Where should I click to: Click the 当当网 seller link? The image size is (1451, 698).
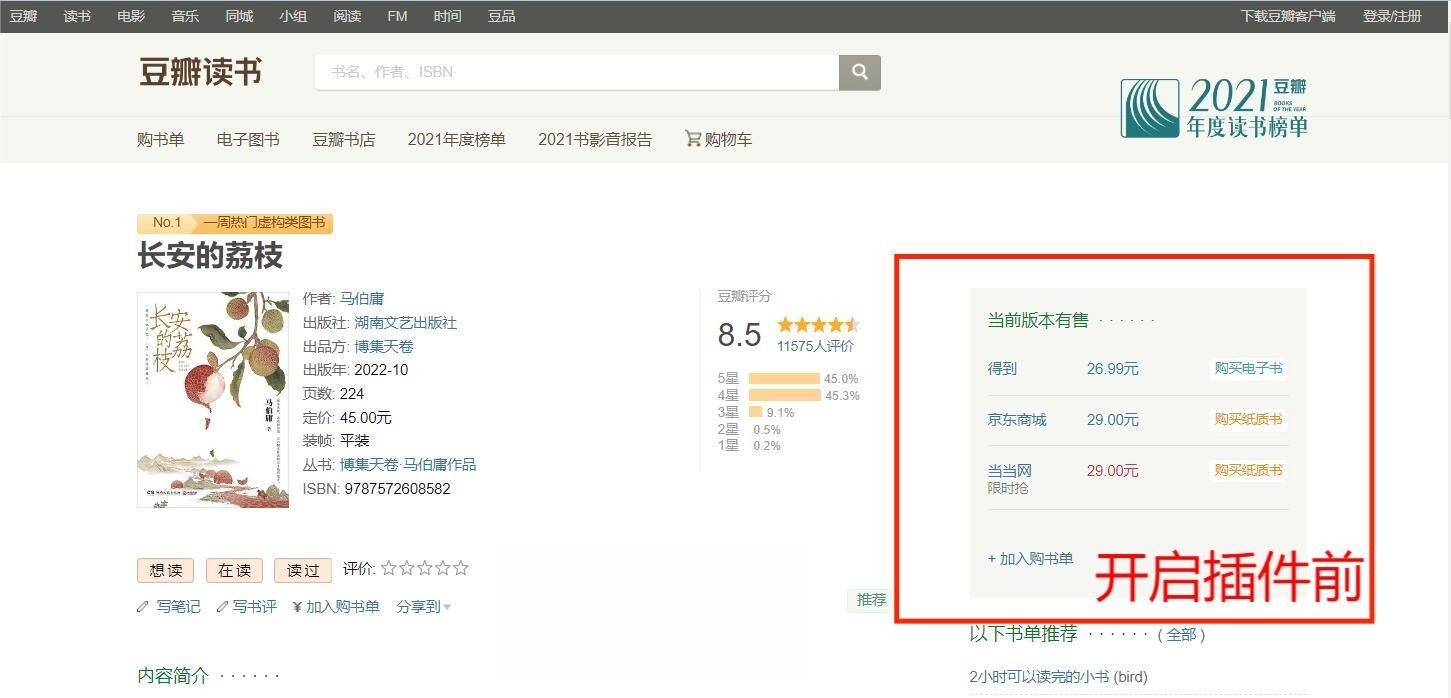click(x=1009, y=470)
